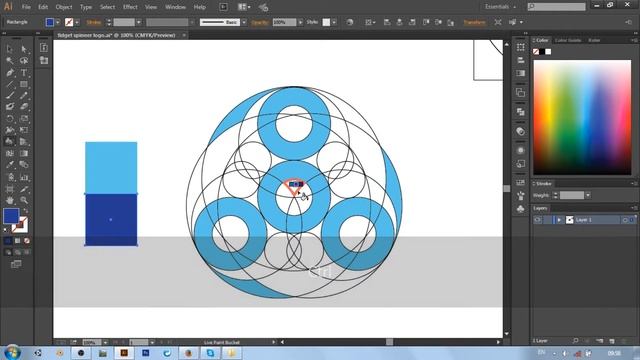Open the File menu
Screen dimensions: 640x360
(x=26, y=7)
